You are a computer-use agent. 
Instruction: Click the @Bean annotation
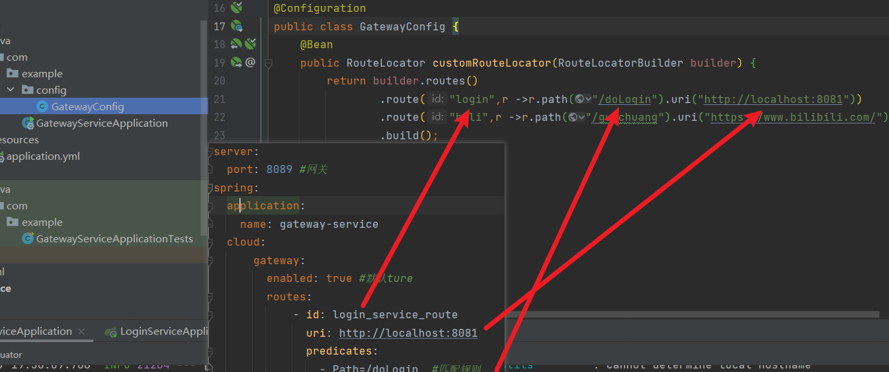click(316, 45)
